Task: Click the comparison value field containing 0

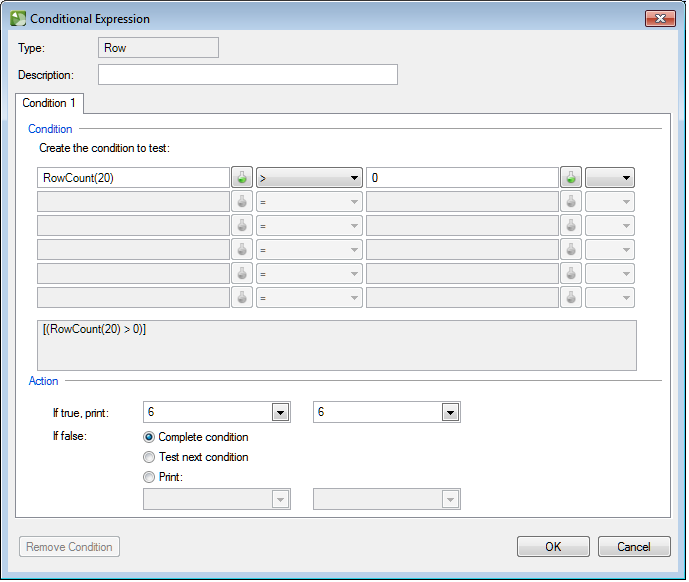Action: pos(461,178)
